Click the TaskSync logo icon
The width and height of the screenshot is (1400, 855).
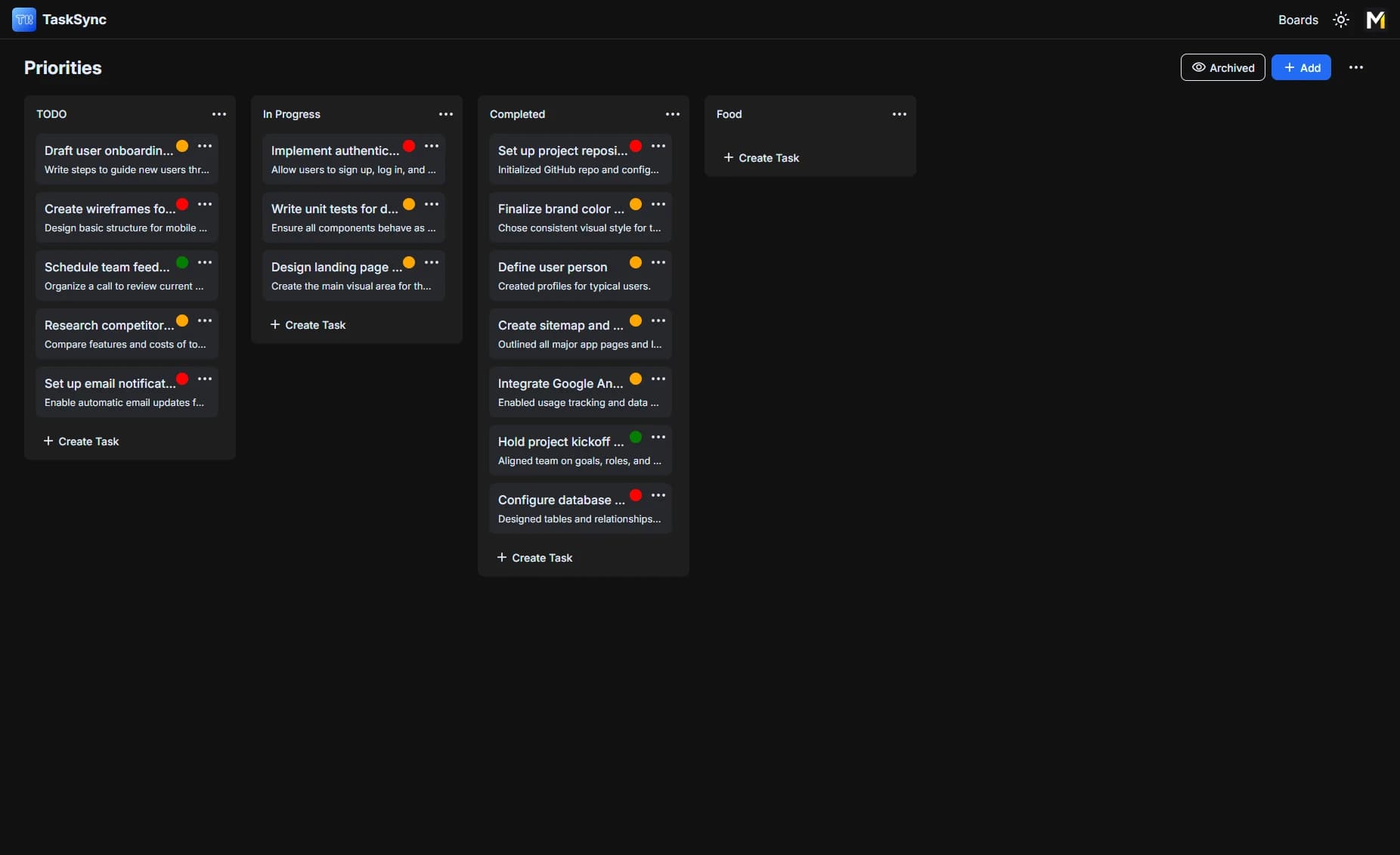(x=23, y=19)
